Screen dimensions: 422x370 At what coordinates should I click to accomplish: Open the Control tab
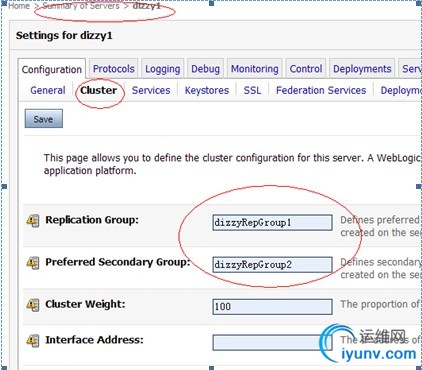pyautogui.click(x=306, y=69)
